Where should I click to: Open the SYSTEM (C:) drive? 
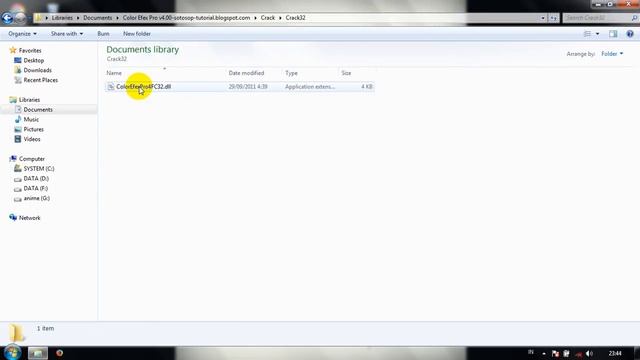pos(39,169)
